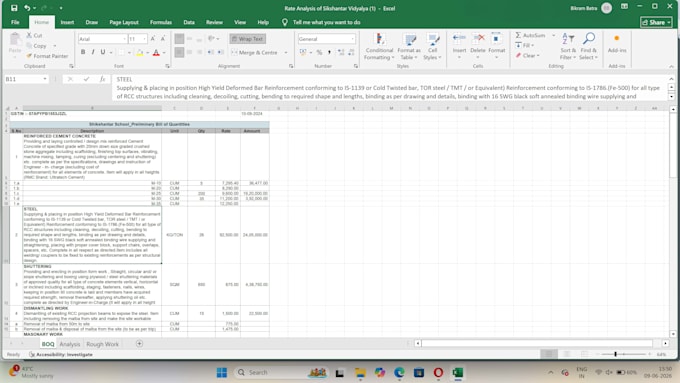
Task: Click the Windows Start button
Action: coord(222,373)
